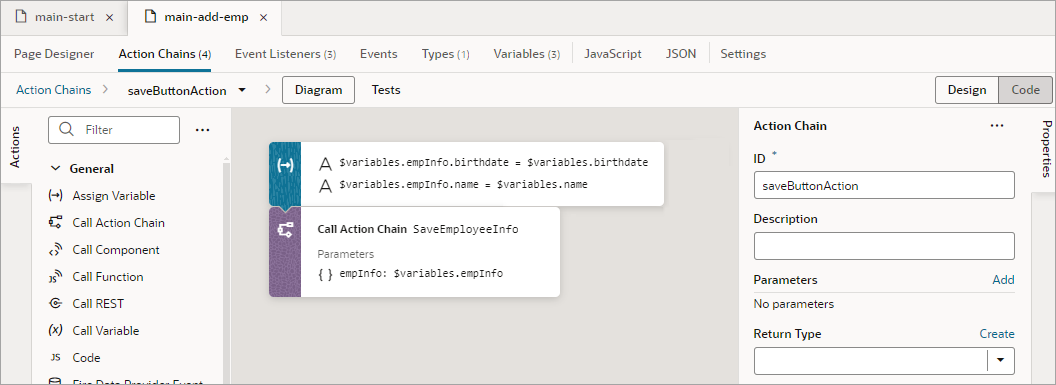Open the Events tab

(378, 54)
